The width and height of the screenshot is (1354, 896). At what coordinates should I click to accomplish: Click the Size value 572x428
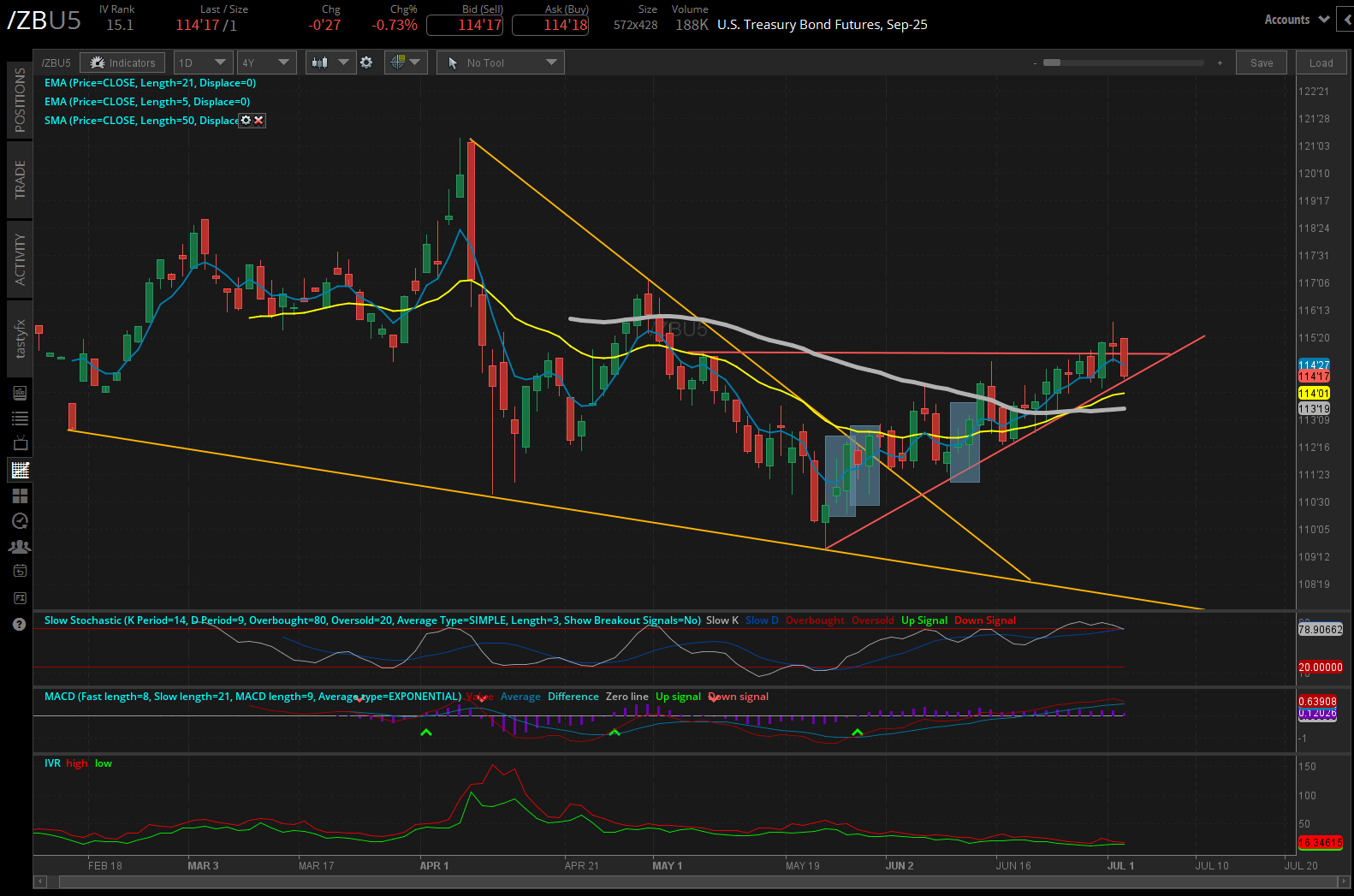click(636, 25)
